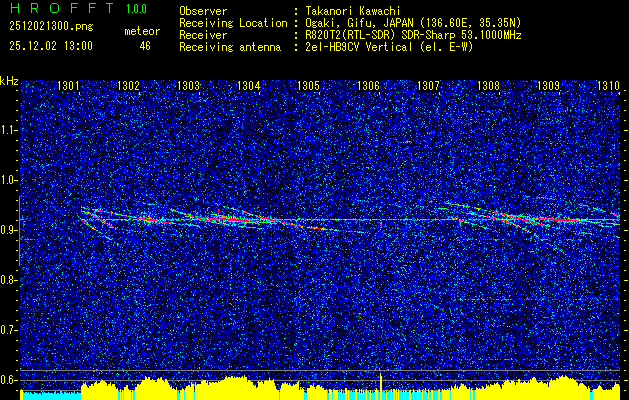
Task: Click the meteor label
Action: pos(142,31)
